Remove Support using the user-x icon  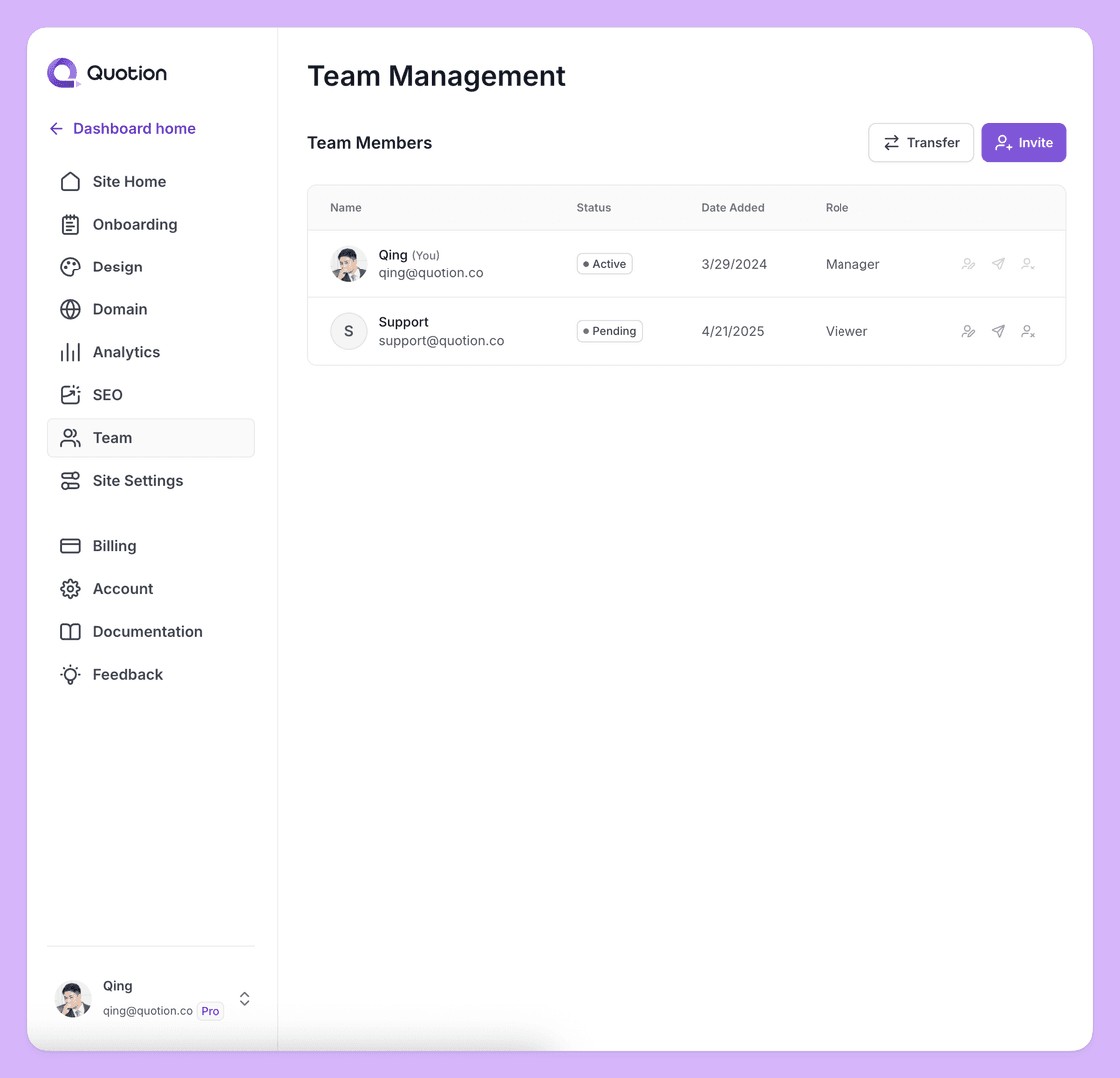[1028, 331]
